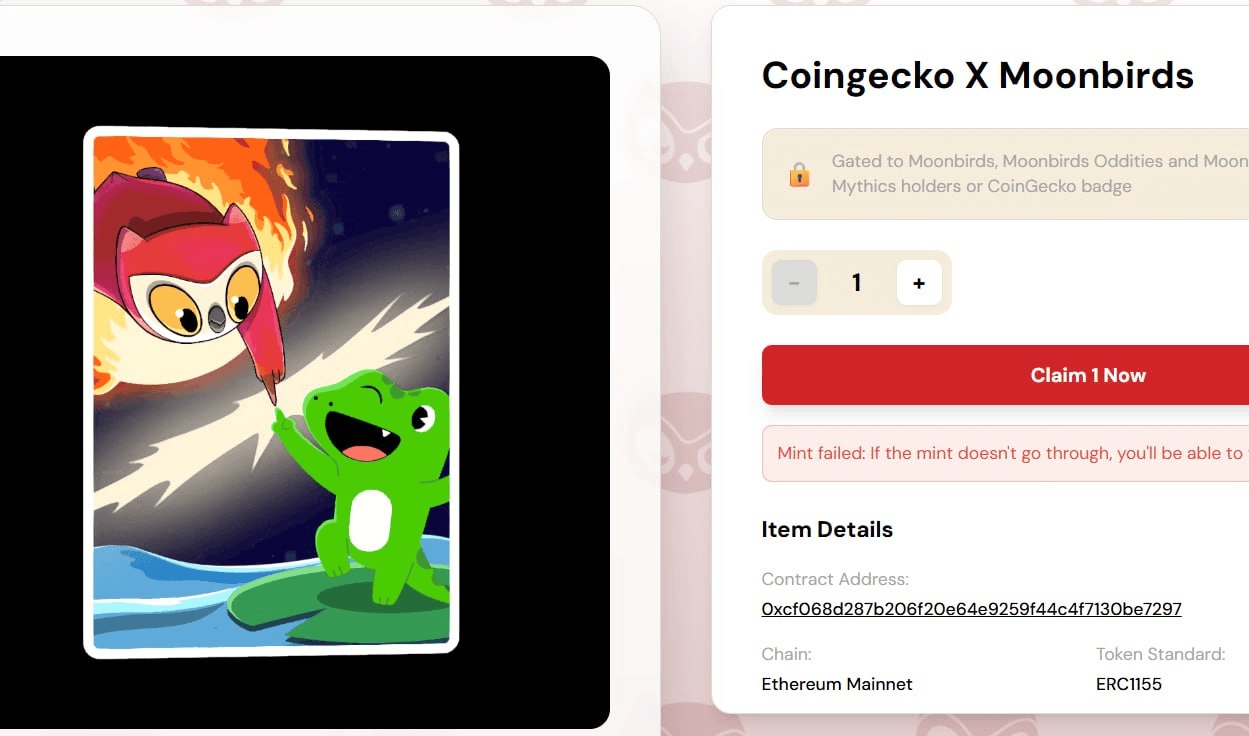Click the Contract Address label
The height and width of the screenshot is (736, 1249).
coord(835,579)
